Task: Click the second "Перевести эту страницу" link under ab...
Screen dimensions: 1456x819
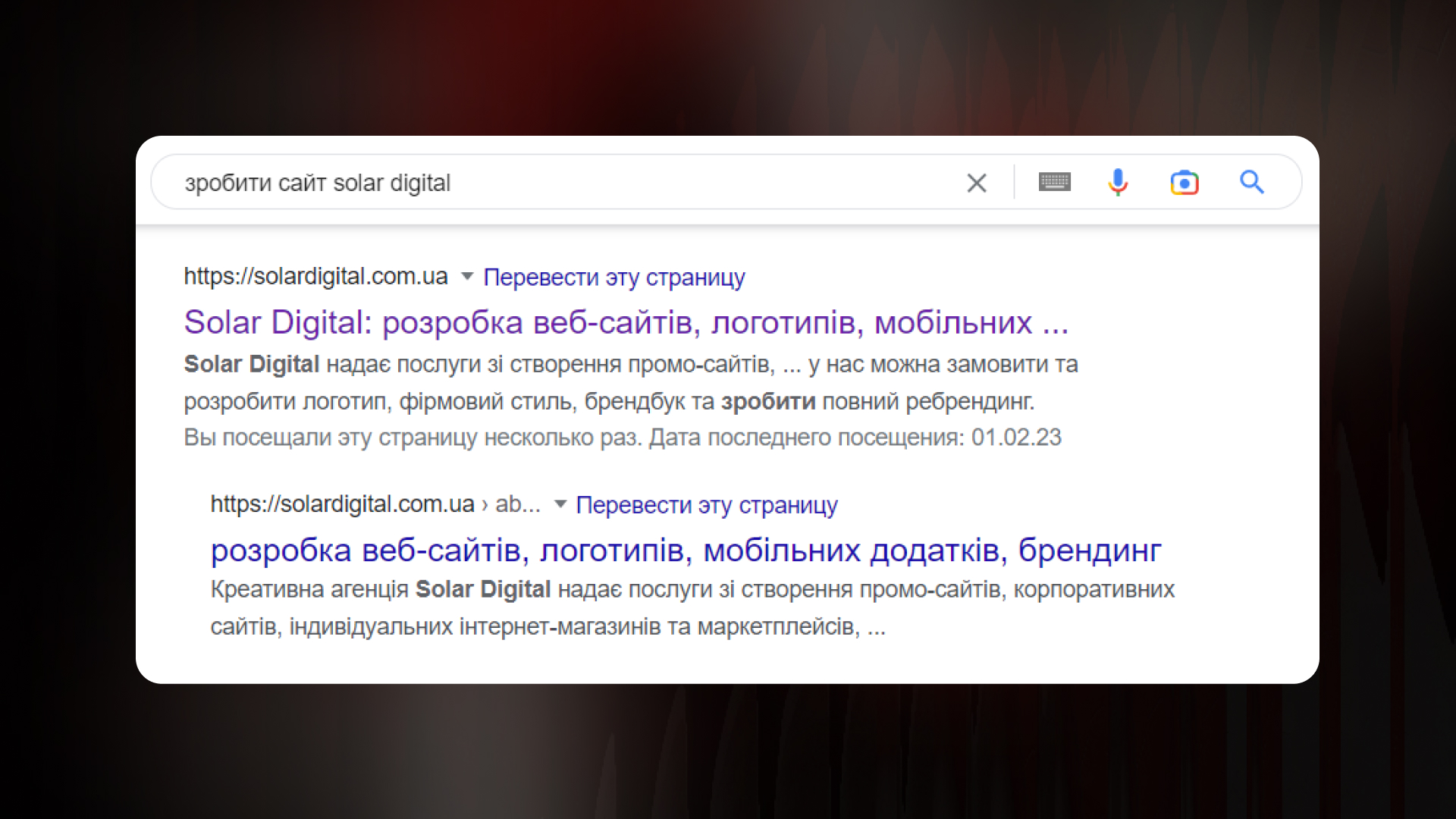Action: point(707,505)
